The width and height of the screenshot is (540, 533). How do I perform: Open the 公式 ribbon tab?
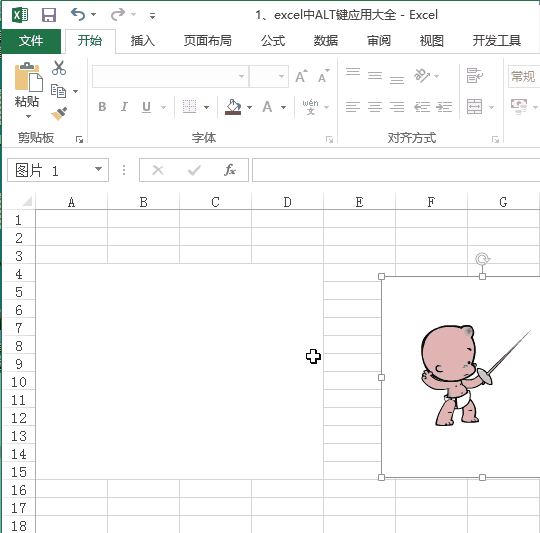point(273,41)
